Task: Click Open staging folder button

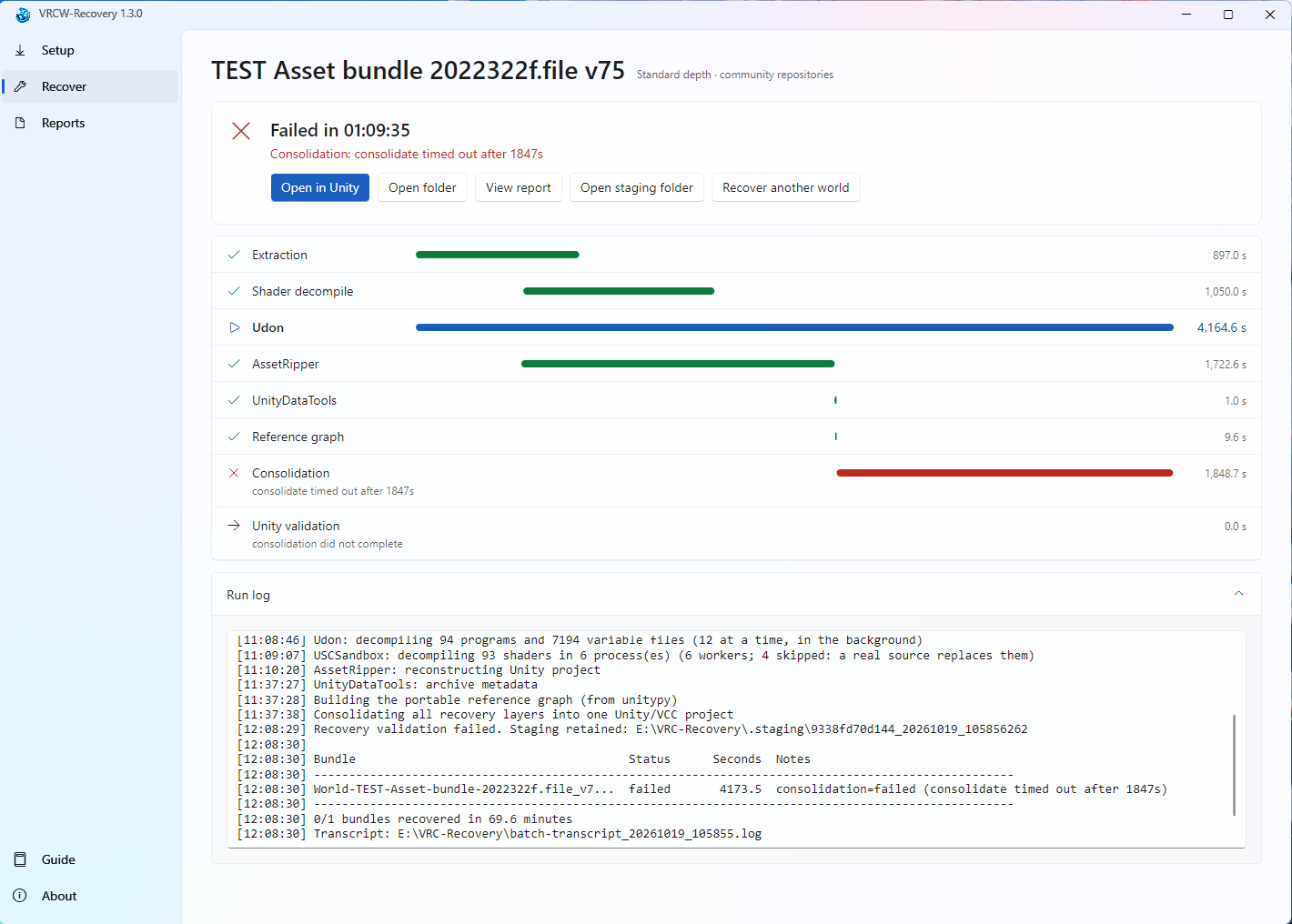Action: pyautogui.click(x=637, y=187)
